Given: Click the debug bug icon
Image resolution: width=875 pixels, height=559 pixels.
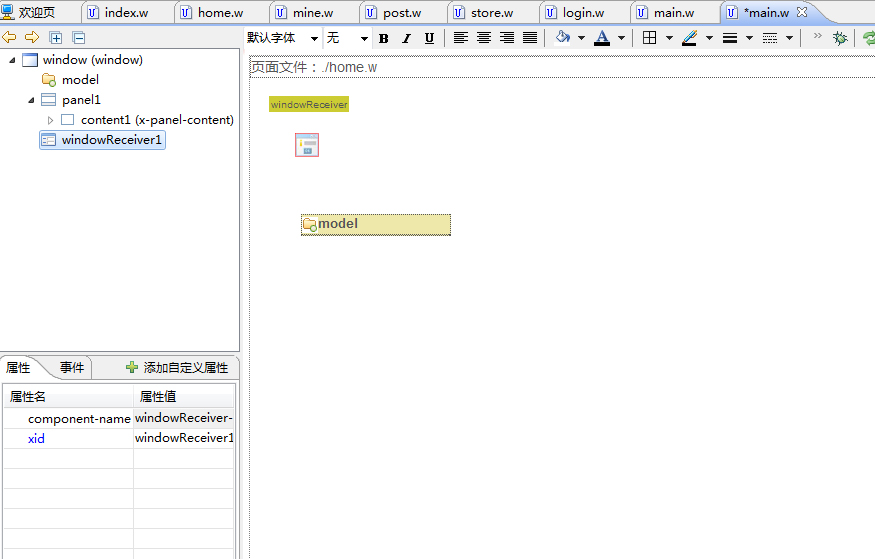Looking at the screenshot, I should (840, 38).
